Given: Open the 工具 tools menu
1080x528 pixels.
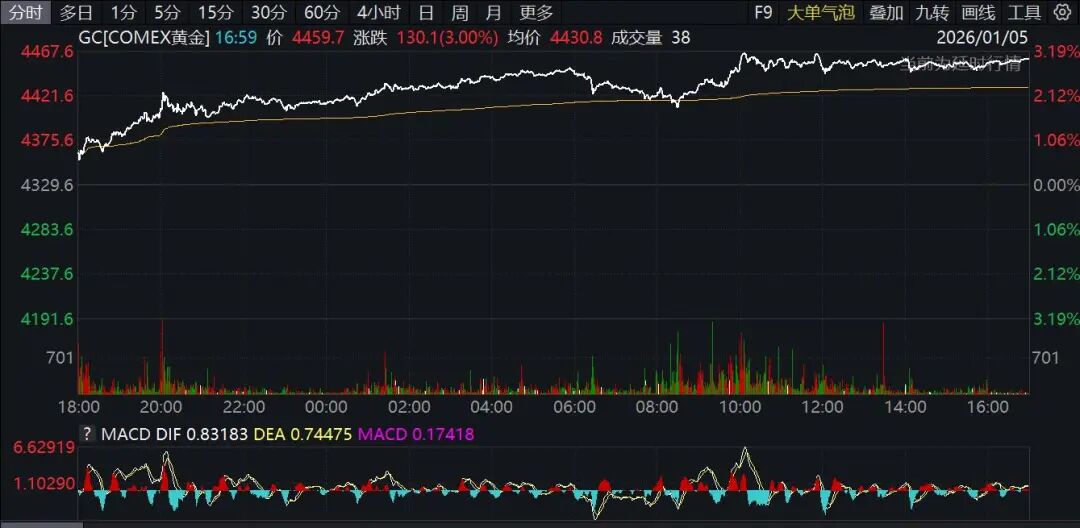Looking at the screenshot, I should [x=1024, y=13].
